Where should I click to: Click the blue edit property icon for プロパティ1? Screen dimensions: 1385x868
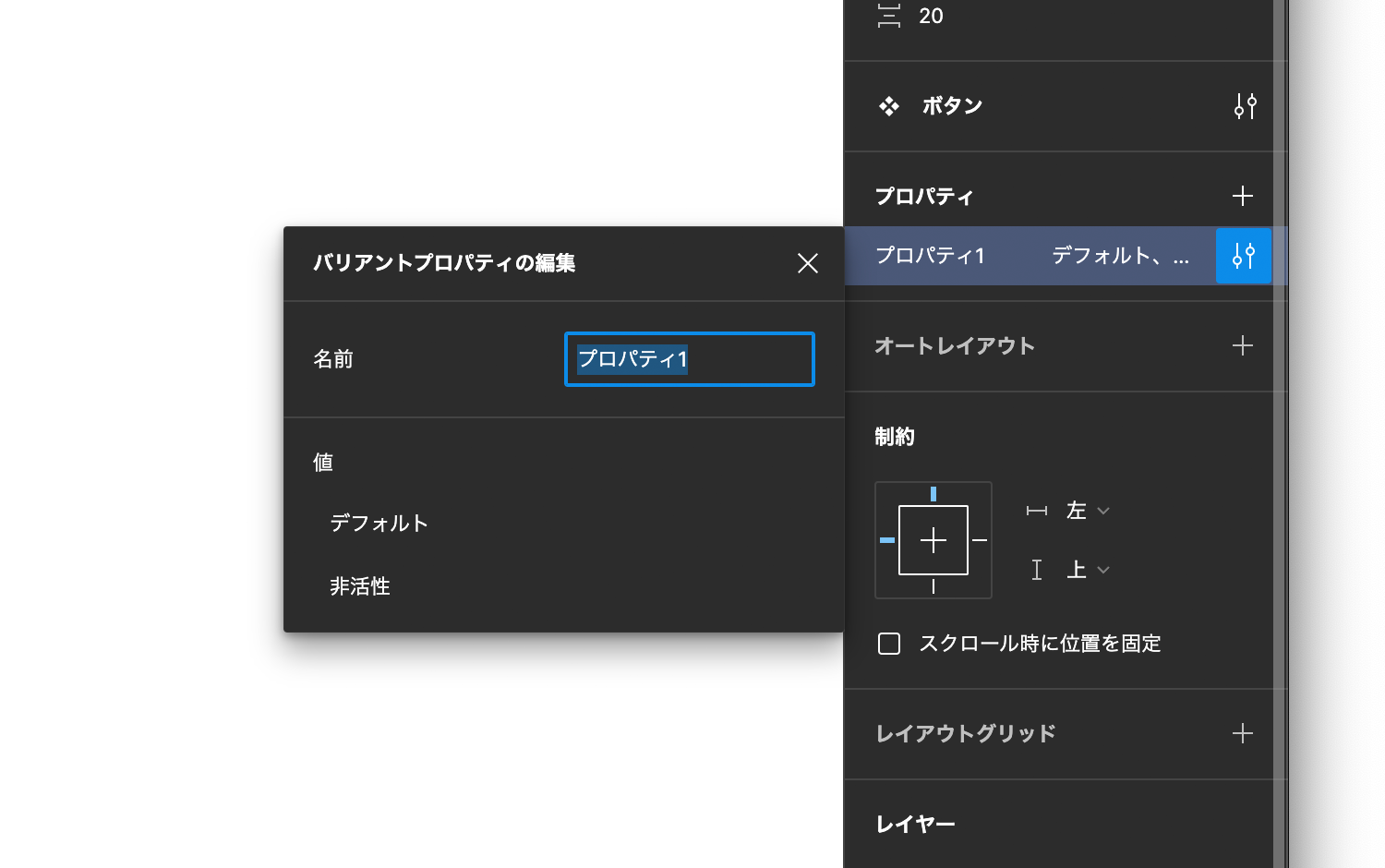[1244, 256]
